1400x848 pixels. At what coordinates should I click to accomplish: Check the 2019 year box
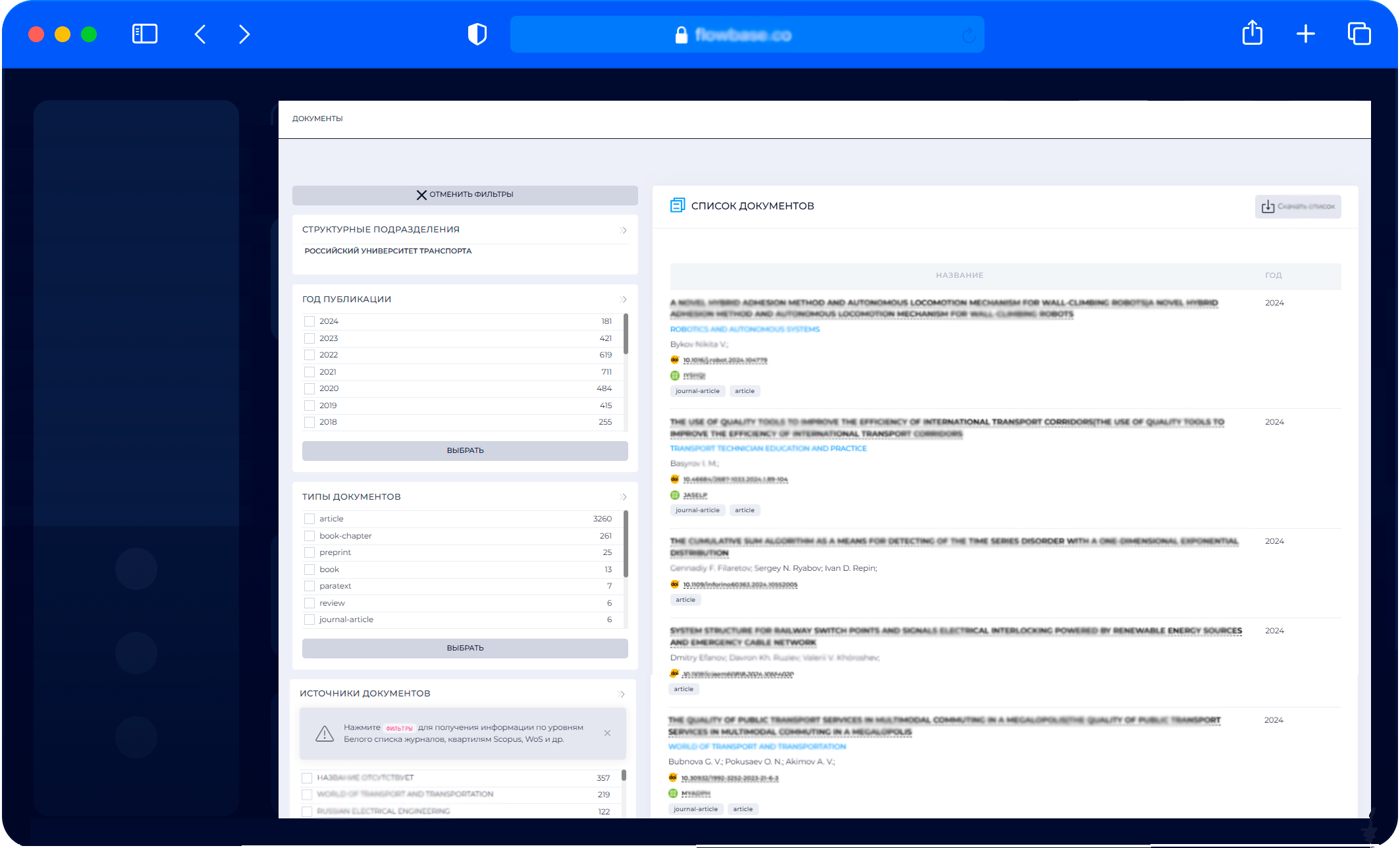[309, 406]
